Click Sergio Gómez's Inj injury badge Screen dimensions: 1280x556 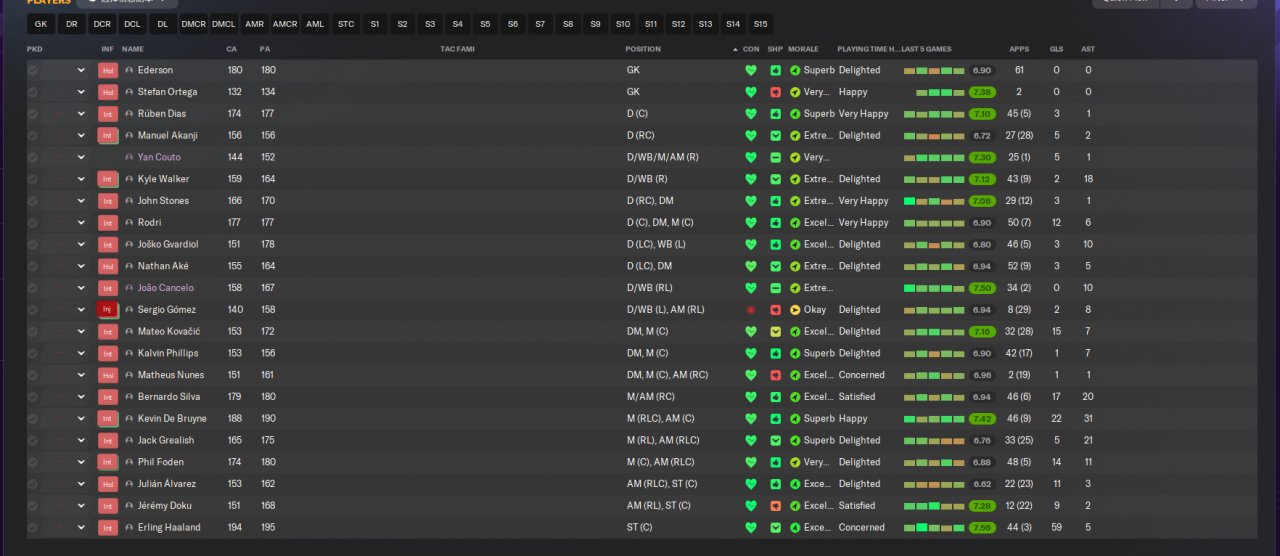tap(107, 310)
